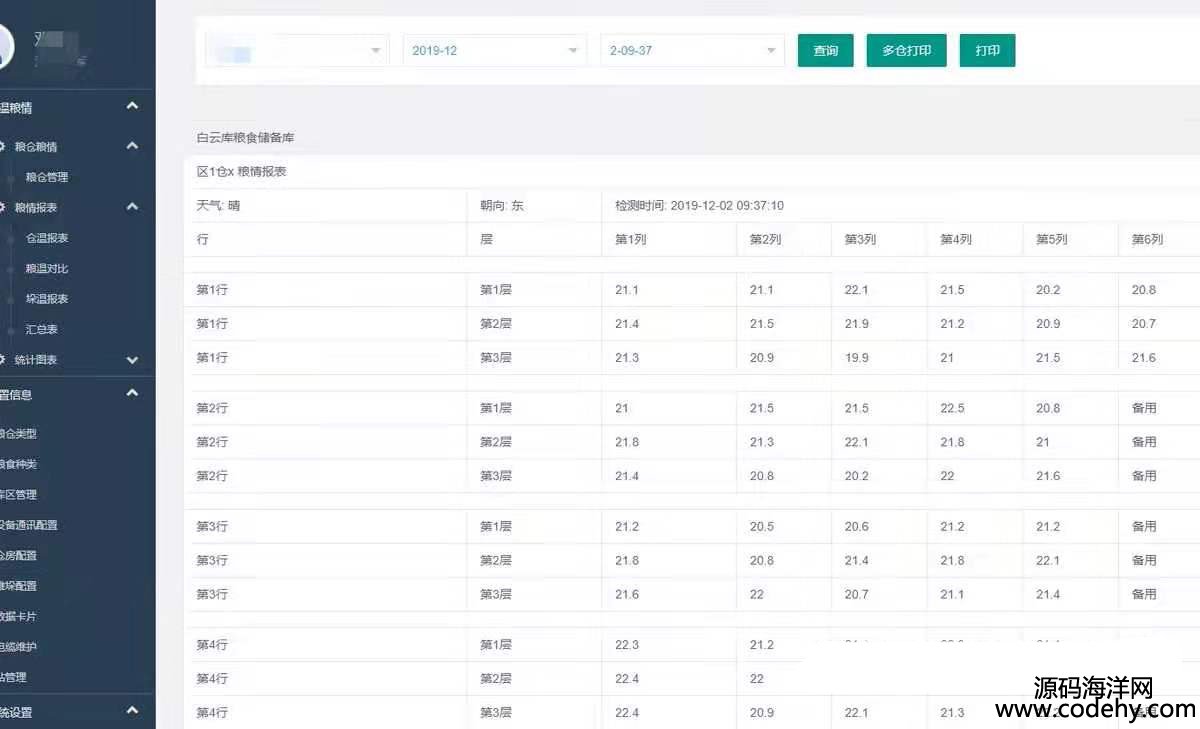Collapse the 温粮情 sidebar section chevron
This screenshot has width=1200, height=729.
[x=132, y=106]
